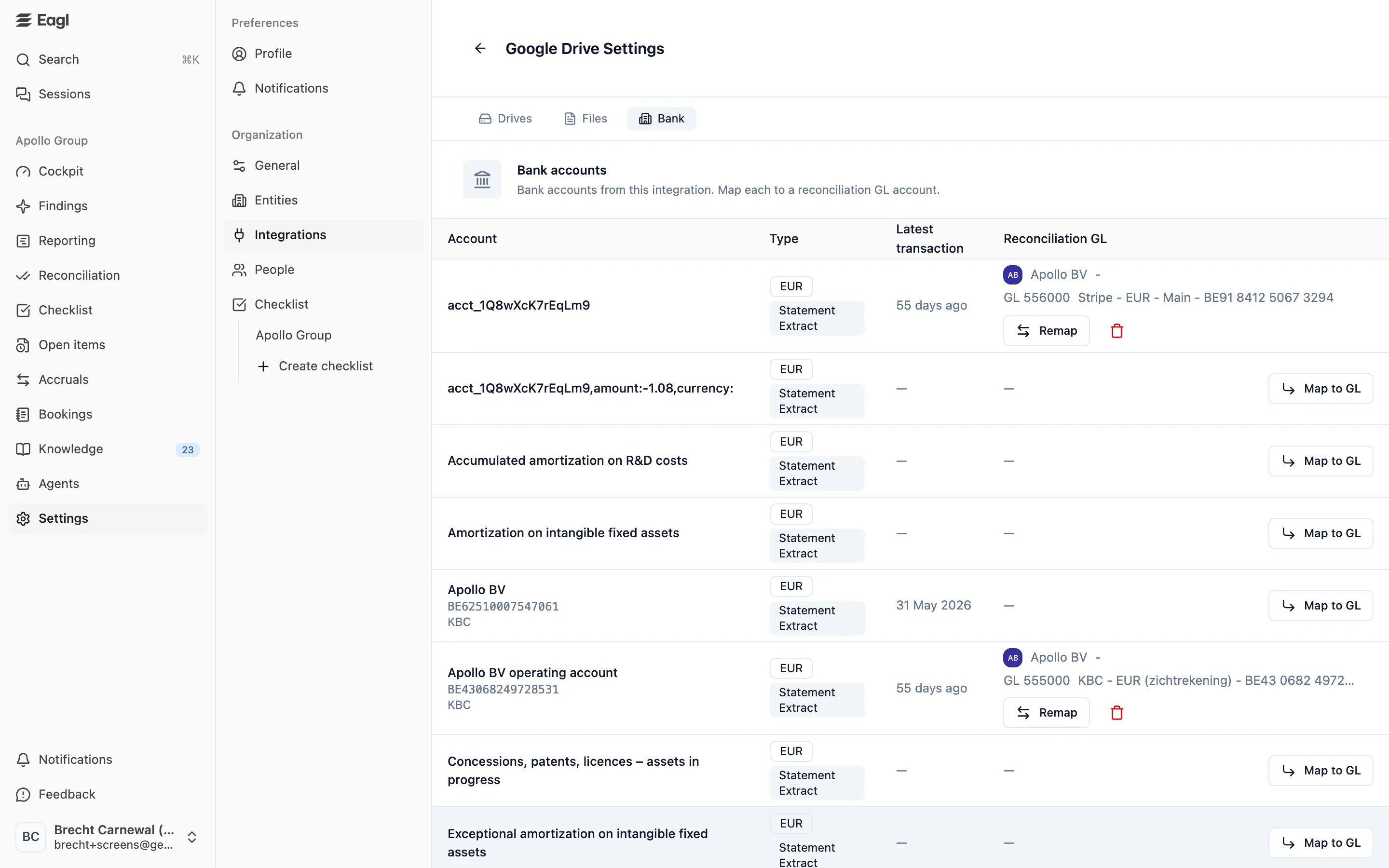Open Bookings in the sidebar

click(x=108, y=415)
